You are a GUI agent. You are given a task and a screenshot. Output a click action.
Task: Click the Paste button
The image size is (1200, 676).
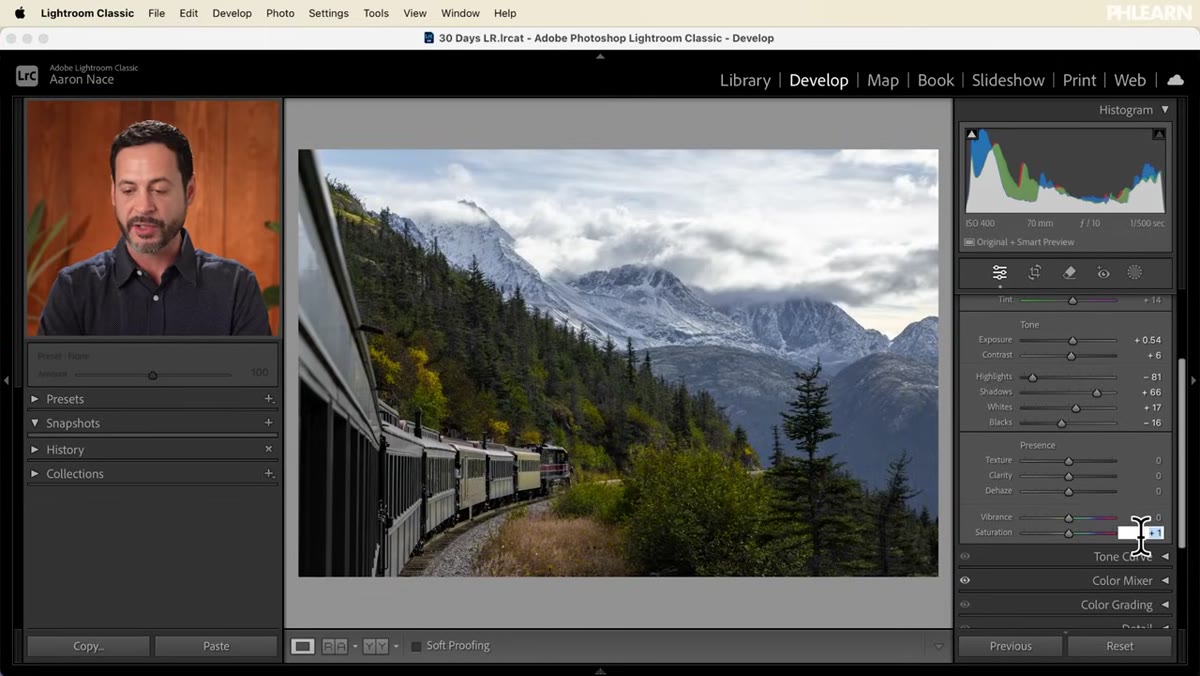coord(216,646)
